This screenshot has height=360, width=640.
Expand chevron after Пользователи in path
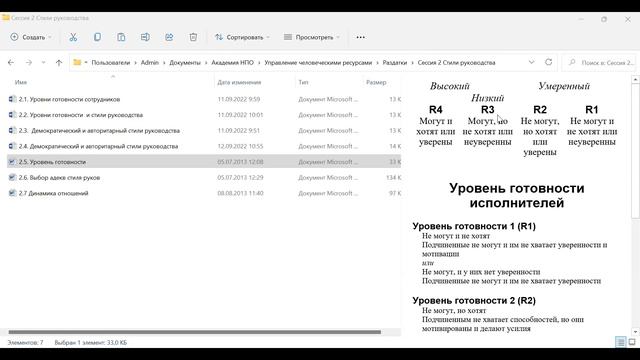click(x=136, y=63)
